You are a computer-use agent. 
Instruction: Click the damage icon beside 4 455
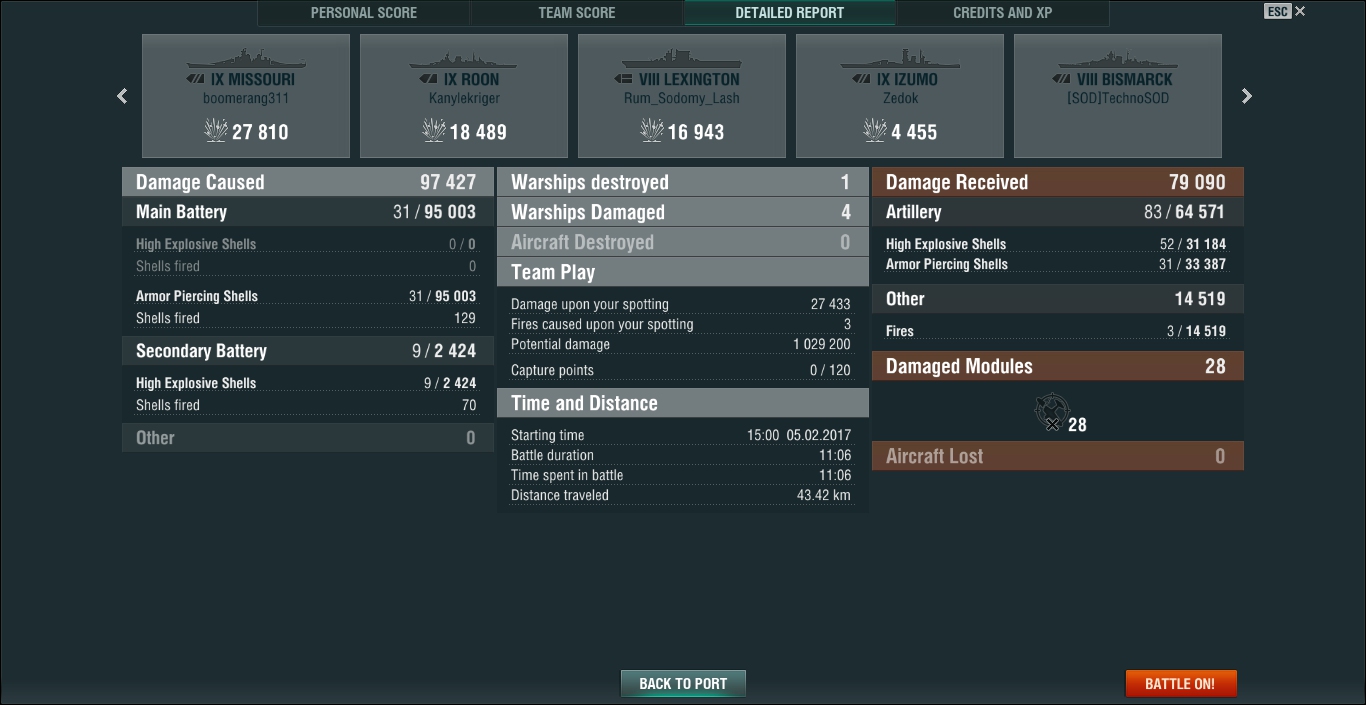point(875,130)
